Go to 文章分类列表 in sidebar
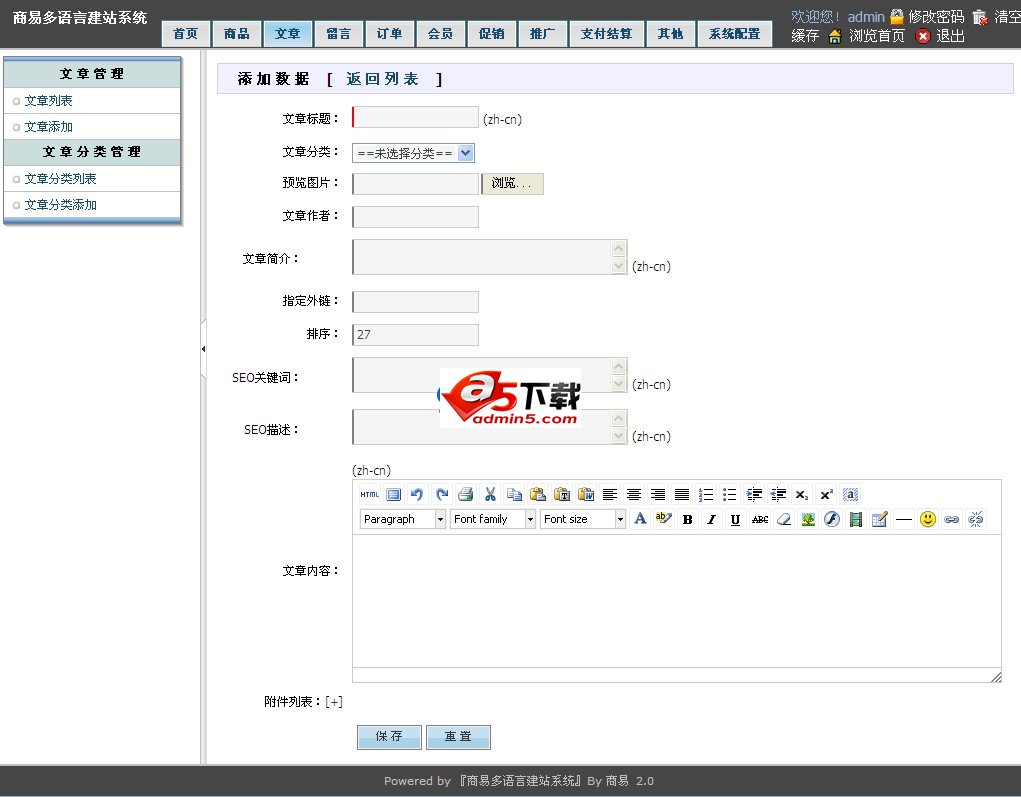The height and width of the screenshot is (797, 1021). click(x=60, y=179)
